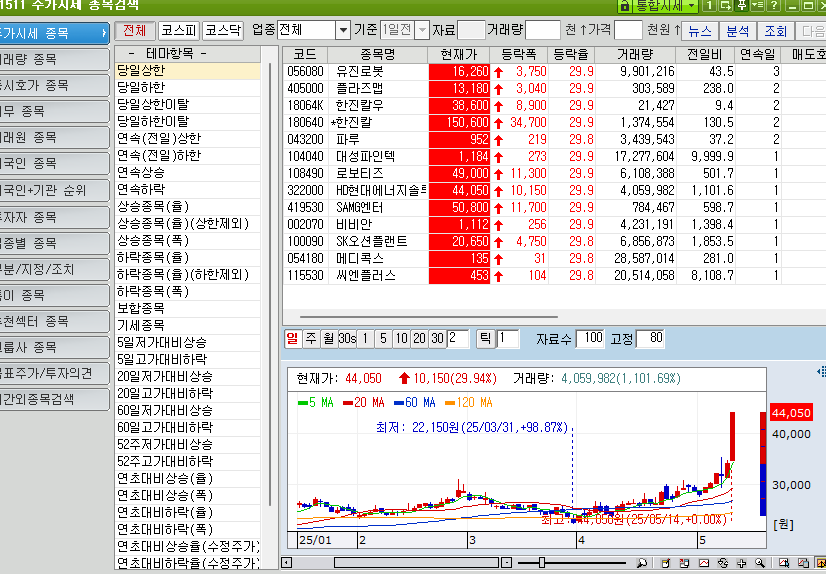This screenshot has width=826, height=574.
Task: Select the 유진로봇 stock row
Action: click(x=554, y=72)
